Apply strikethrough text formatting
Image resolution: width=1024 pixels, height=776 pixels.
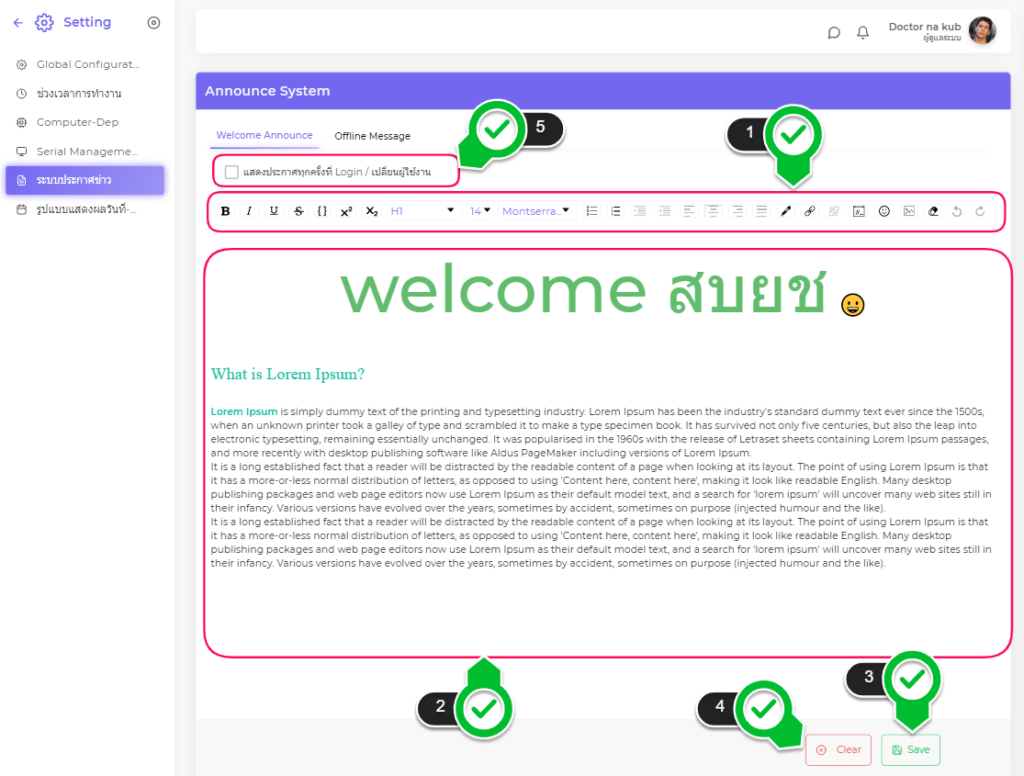click(298, 211)
